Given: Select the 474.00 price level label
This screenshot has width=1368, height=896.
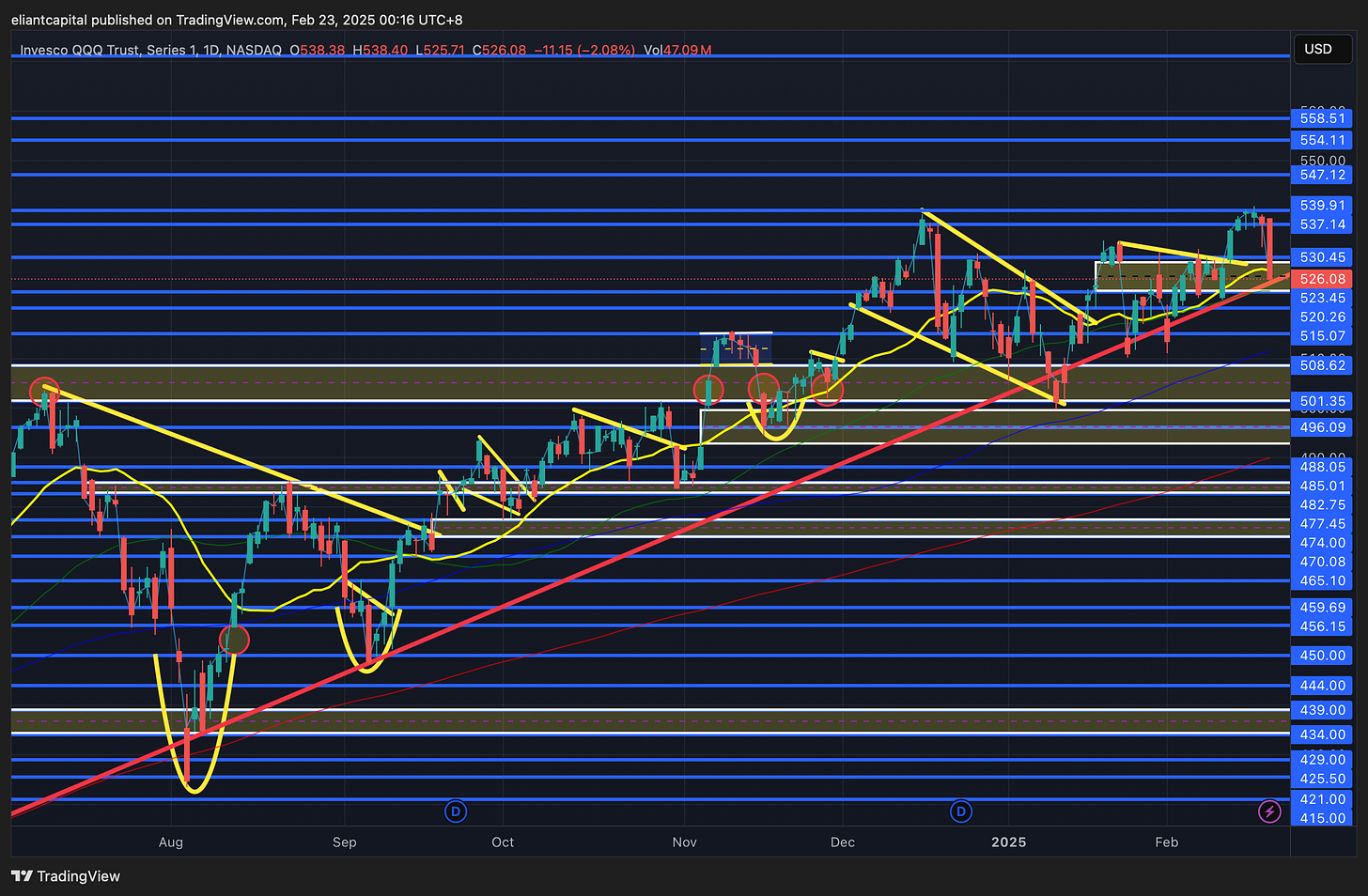Looking at the screenshot, I should 1322,543.
